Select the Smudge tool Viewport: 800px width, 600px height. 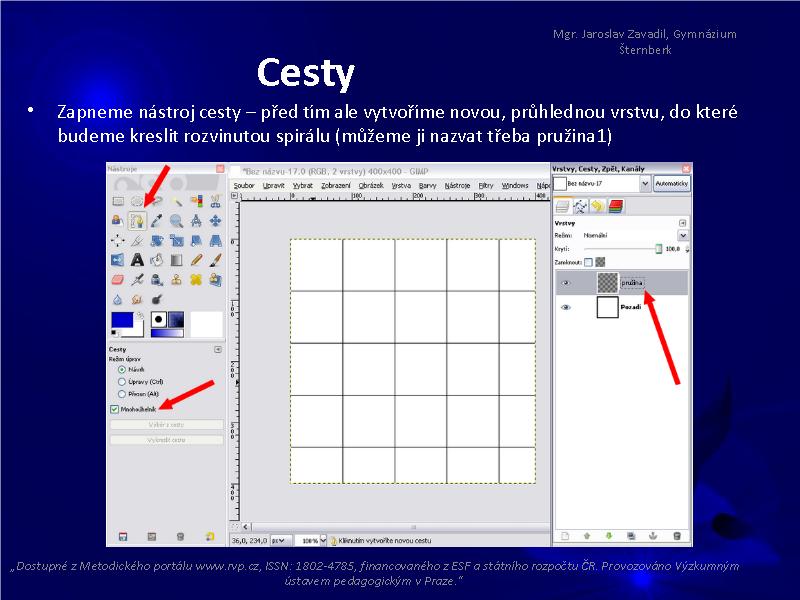click(x=137, y=299)
